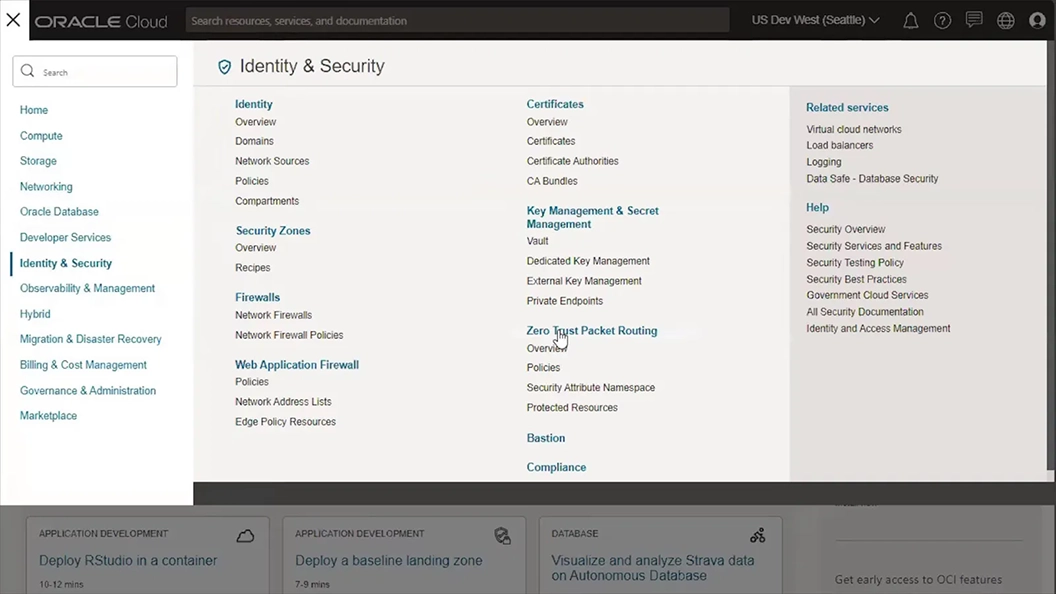Image resolution: width=1056 pixels, height=594 pixels.
Task: Click the magnifier icon in menu search
Action: click(x=28, y=71)
